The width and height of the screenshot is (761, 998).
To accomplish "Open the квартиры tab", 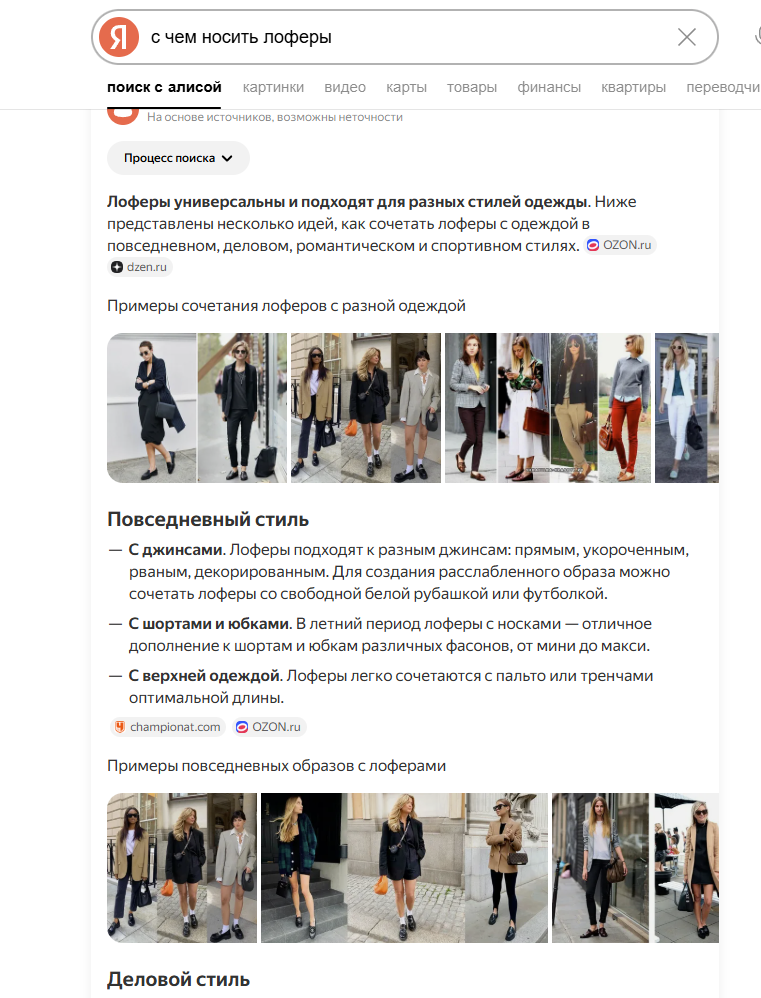I will coord(633,87).
